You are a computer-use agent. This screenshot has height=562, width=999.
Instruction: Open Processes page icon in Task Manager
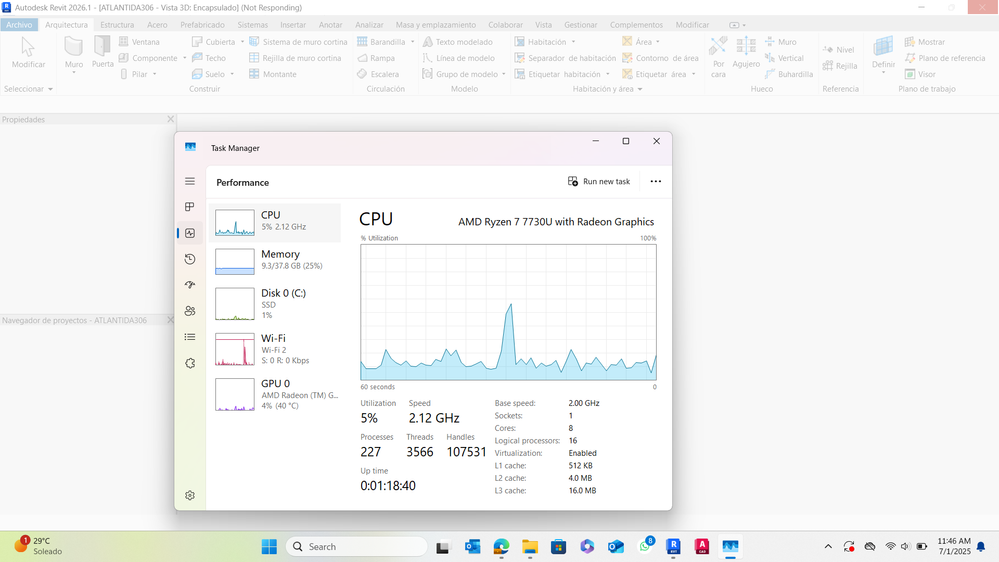coord(190,206)
